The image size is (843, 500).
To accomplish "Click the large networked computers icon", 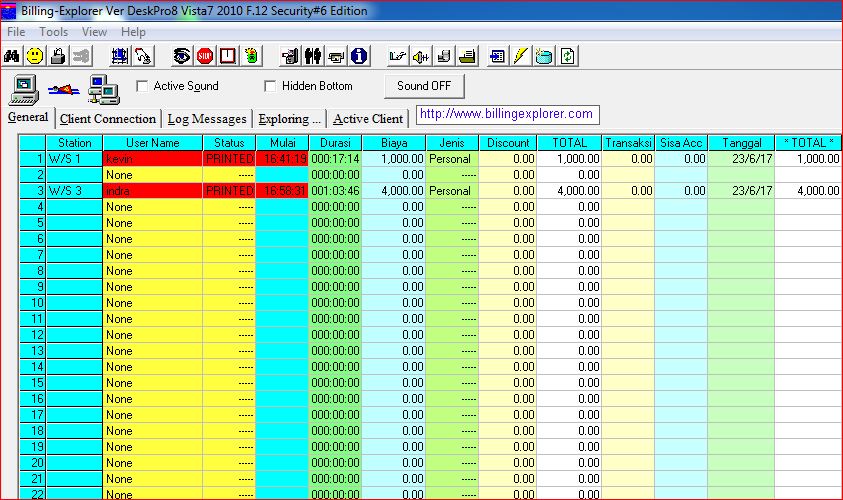I will tap(104, 89).
